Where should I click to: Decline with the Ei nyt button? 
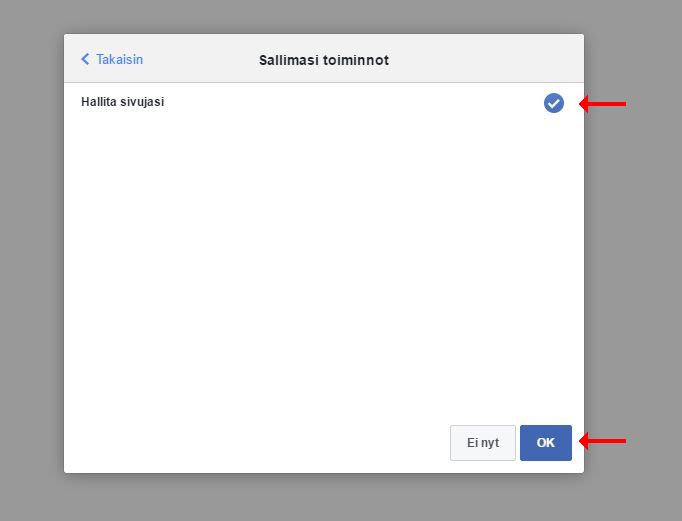point(483,443)
